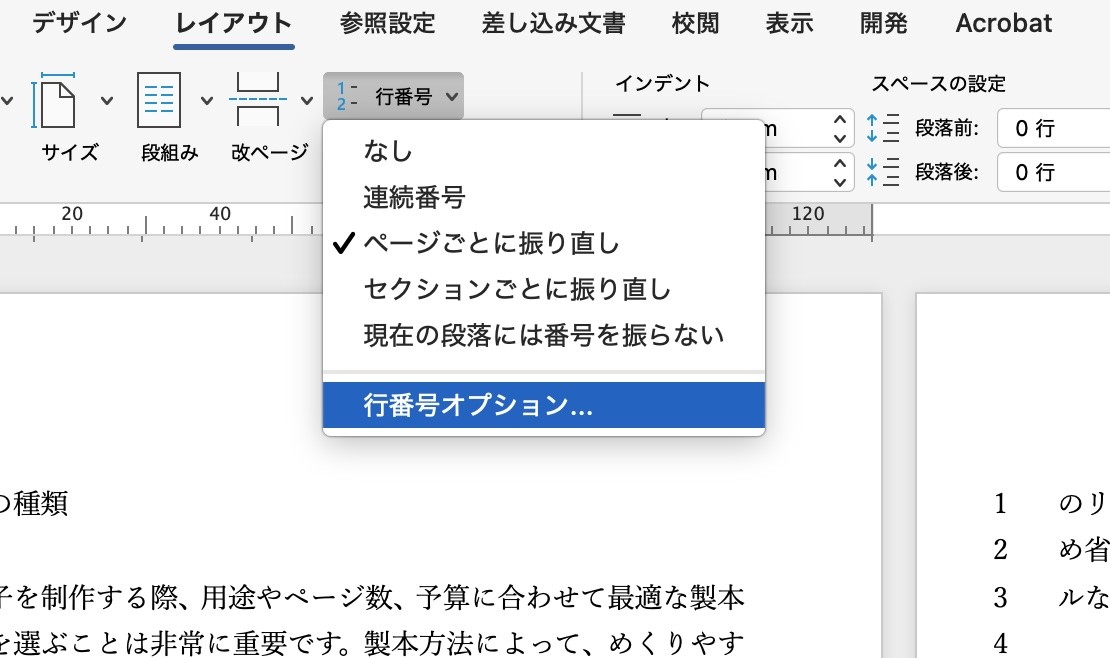Click the 40 mark on the ruler
Image resolution: width=1110 pixels, height=658 pixels.
219,214
